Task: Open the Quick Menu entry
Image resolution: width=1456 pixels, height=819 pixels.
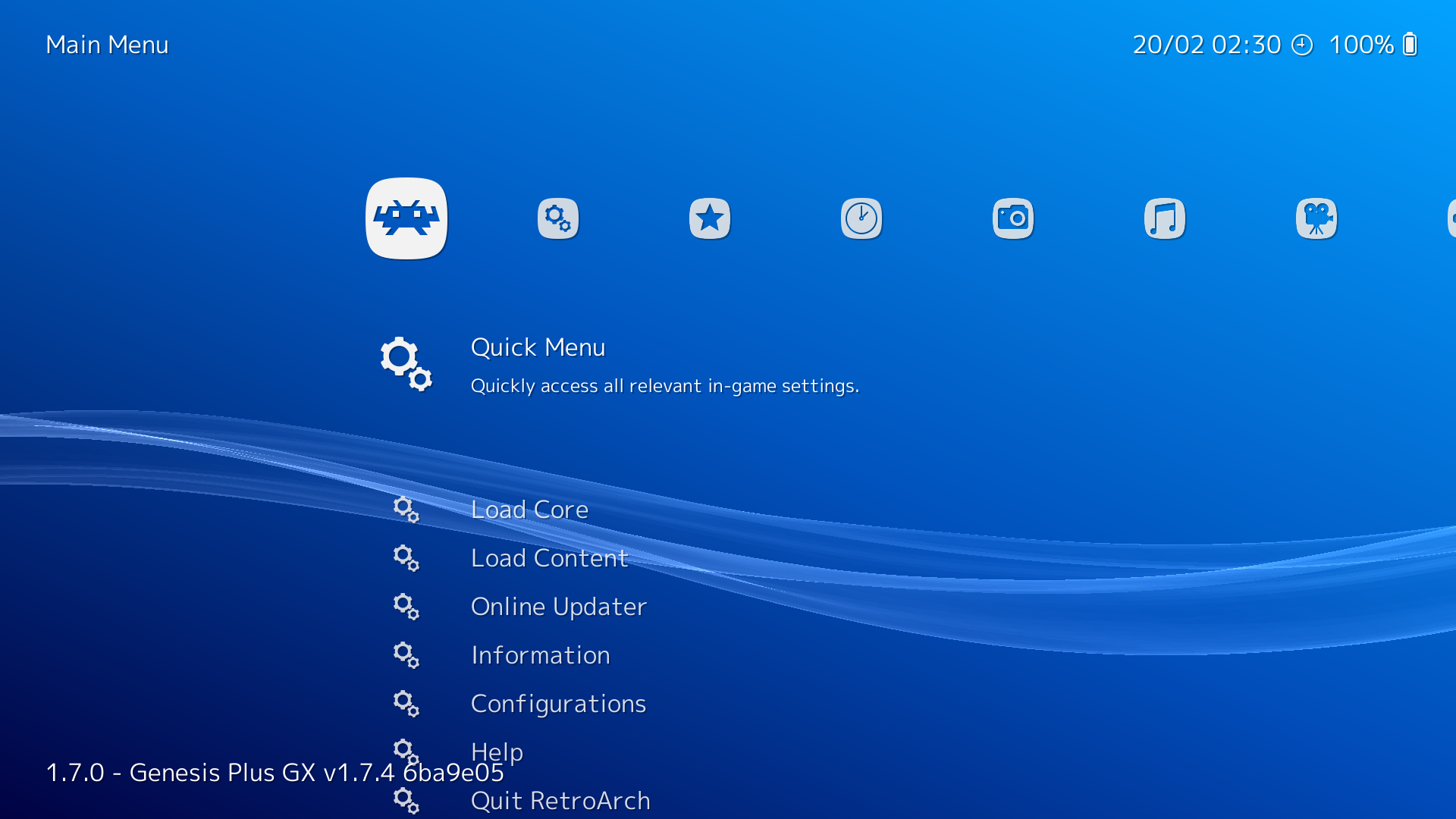Action: click(x=538, y=347)
